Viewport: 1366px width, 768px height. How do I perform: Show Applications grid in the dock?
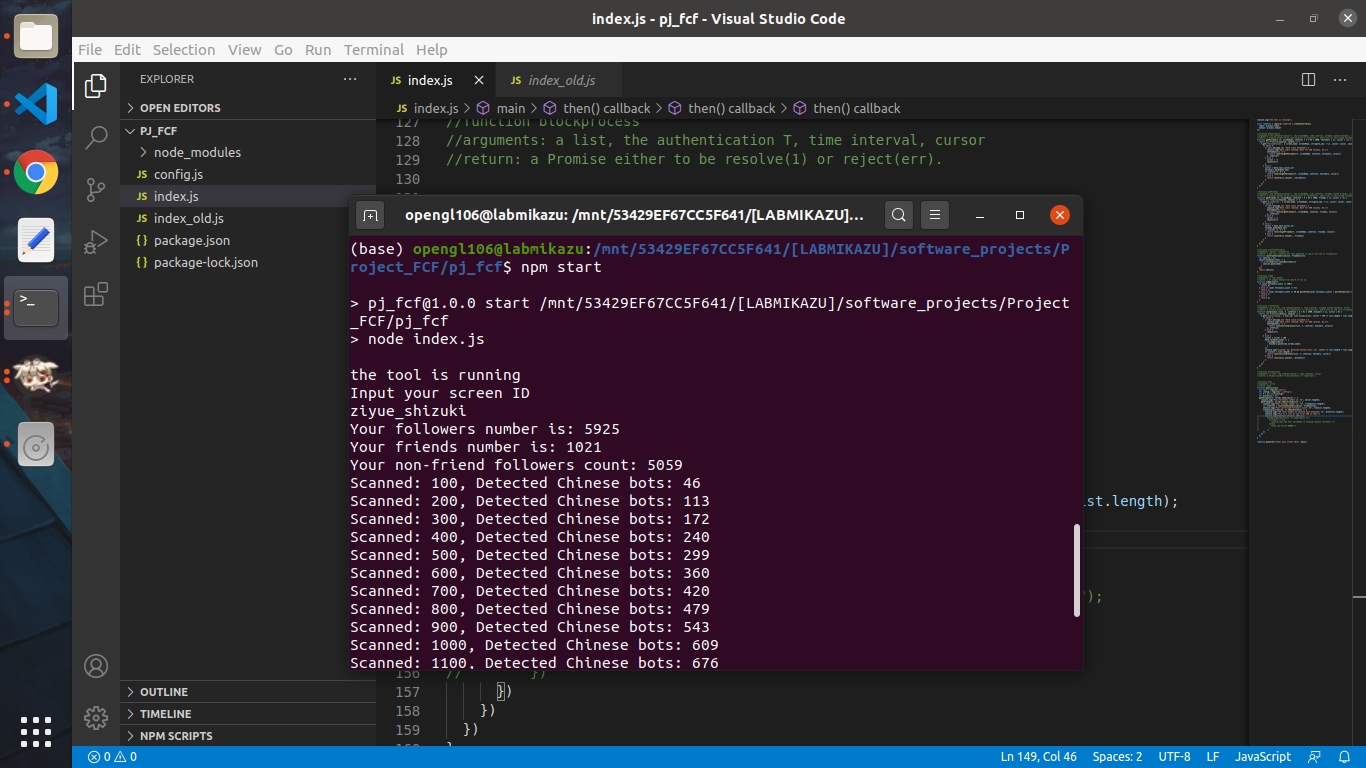point(36,731)
